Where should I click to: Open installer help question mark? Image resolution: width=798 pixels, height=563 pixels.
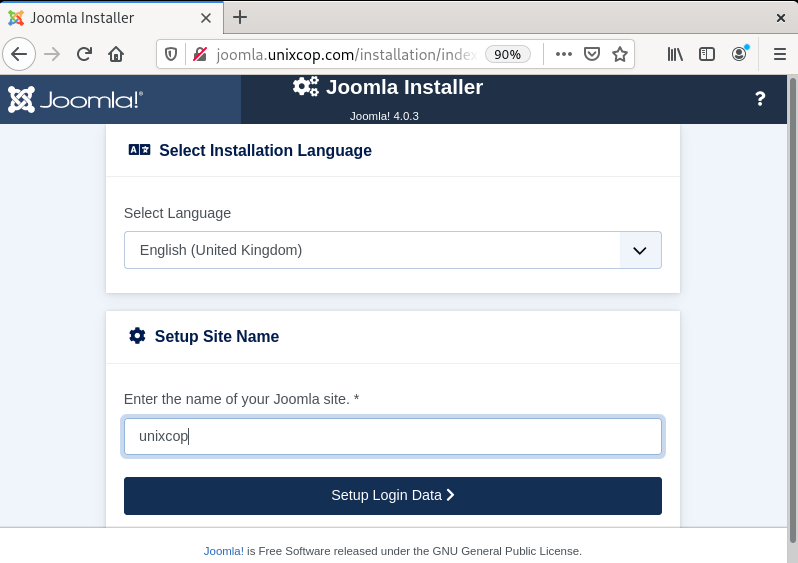(760, 99)
